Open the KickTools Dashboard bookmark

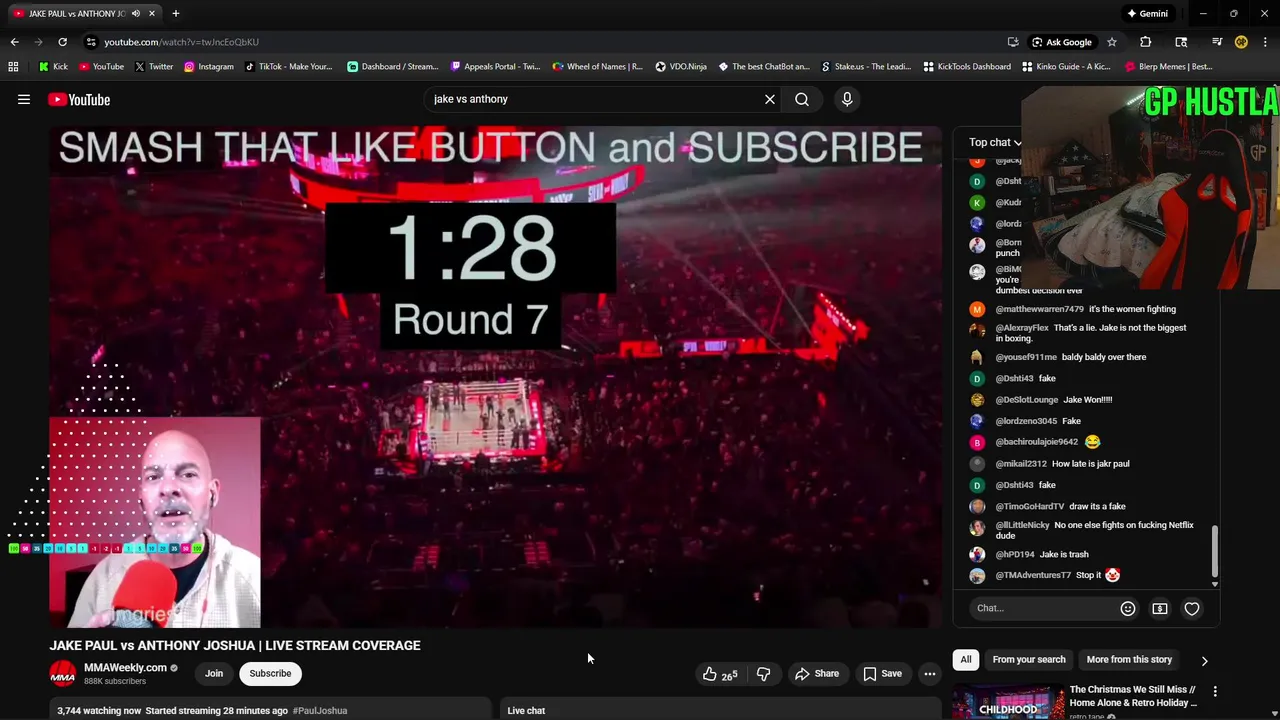967,67
